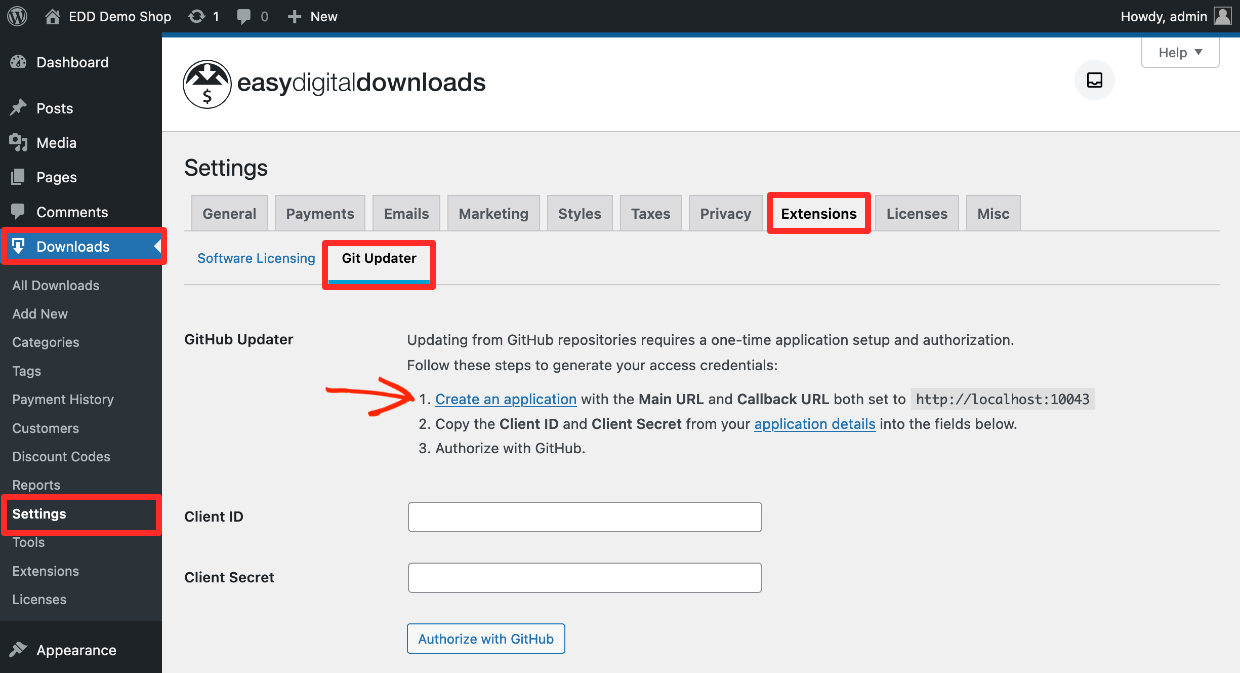Screen dimensions: 1240x673
Task: Open Discount Codes in the sidebar
Action: click(x=61, y=456)
